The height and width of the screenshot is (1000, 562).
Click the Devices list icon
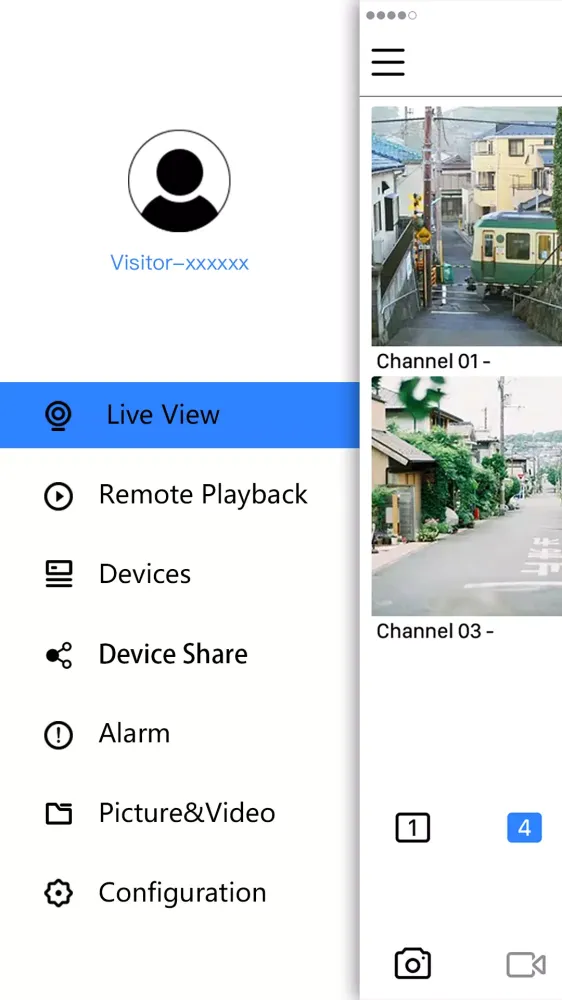[59, 574]
